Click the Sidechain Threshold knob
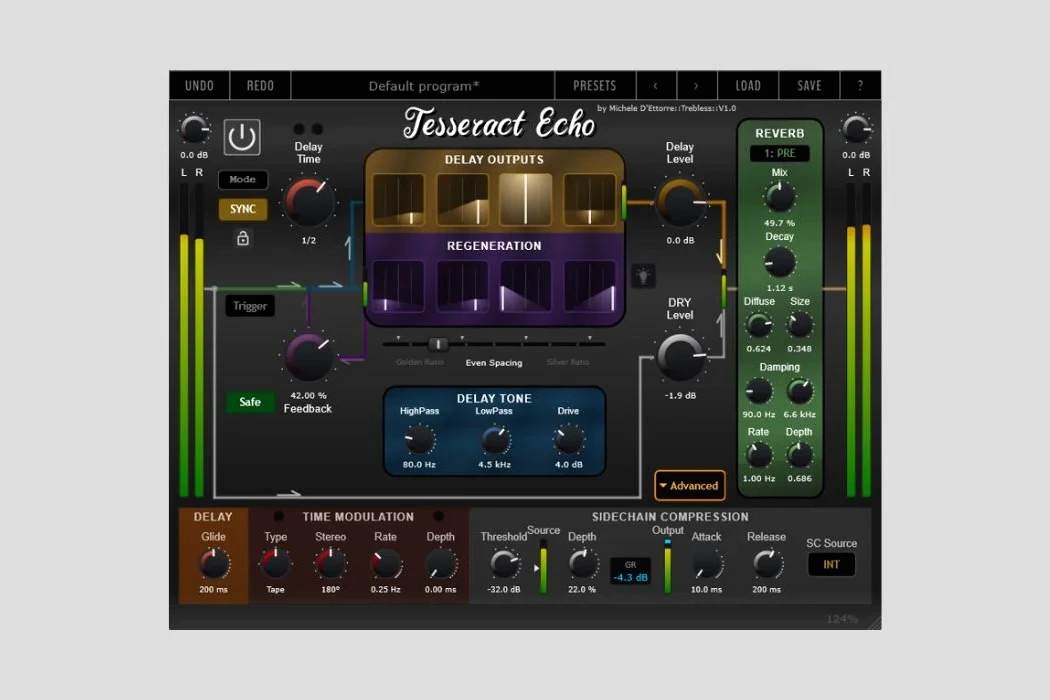Viewport: 1050px width, 700px height. [x=504, y=564]
